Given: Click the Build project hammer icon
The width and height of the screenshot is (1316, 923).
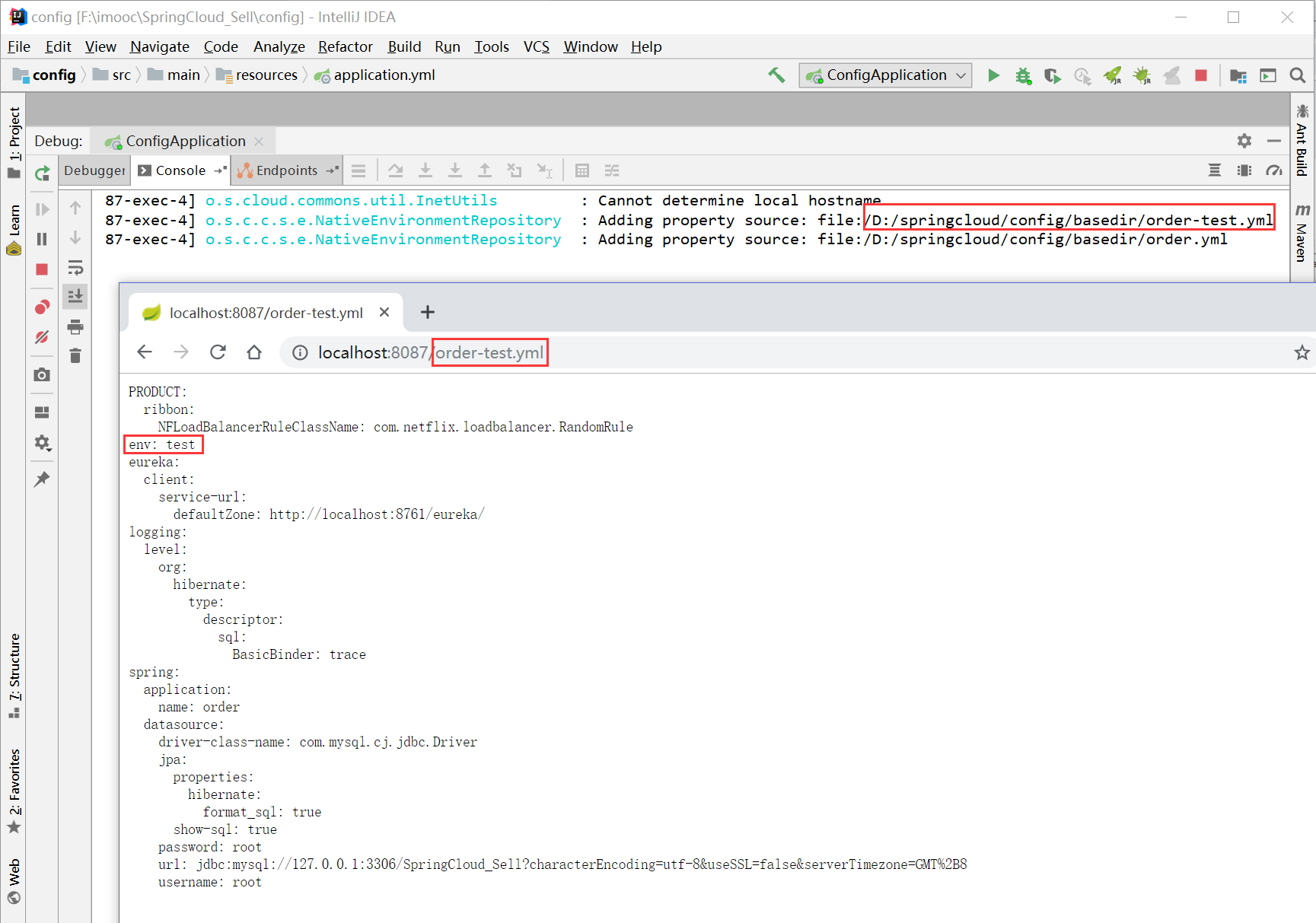Looking at the screenshot, I should (776, 75).
